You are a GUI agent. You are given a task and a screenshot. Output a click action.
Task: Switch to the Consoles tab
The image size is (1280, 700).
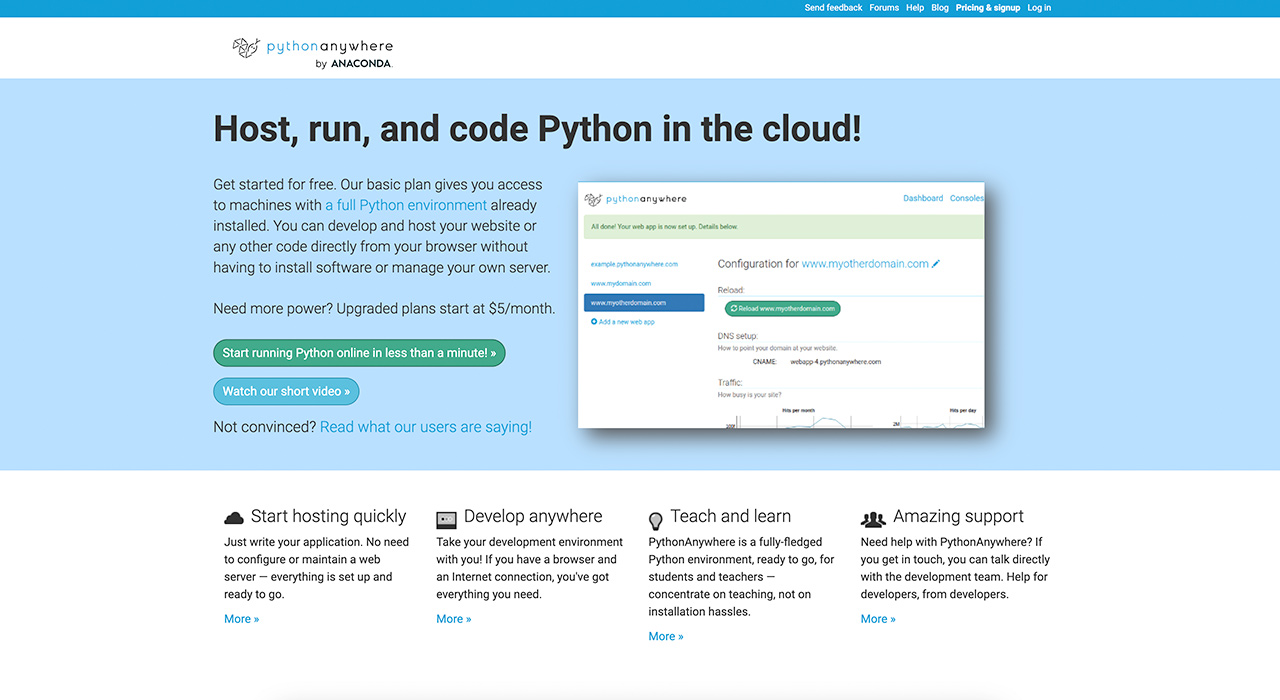click(x=966, y=198)
